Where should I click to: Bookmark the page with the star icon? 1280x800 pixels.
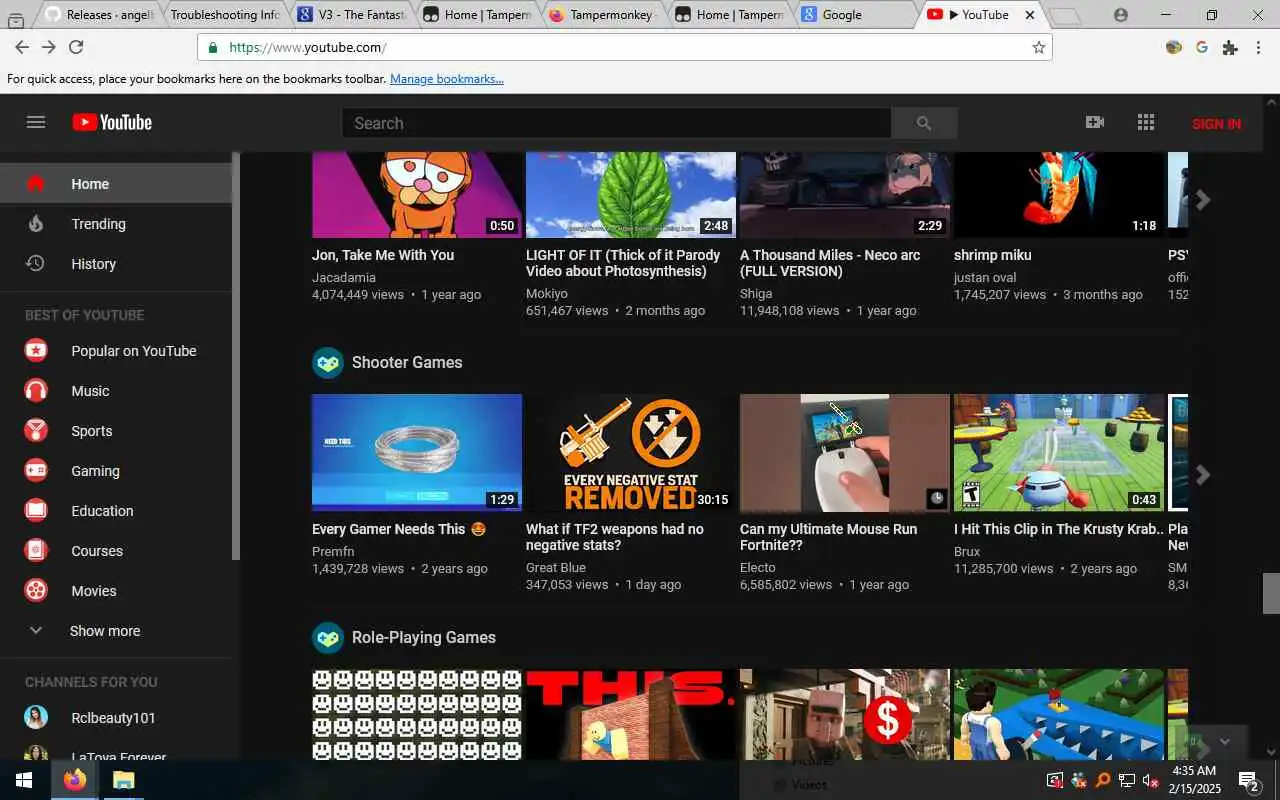coord(1038,47)
